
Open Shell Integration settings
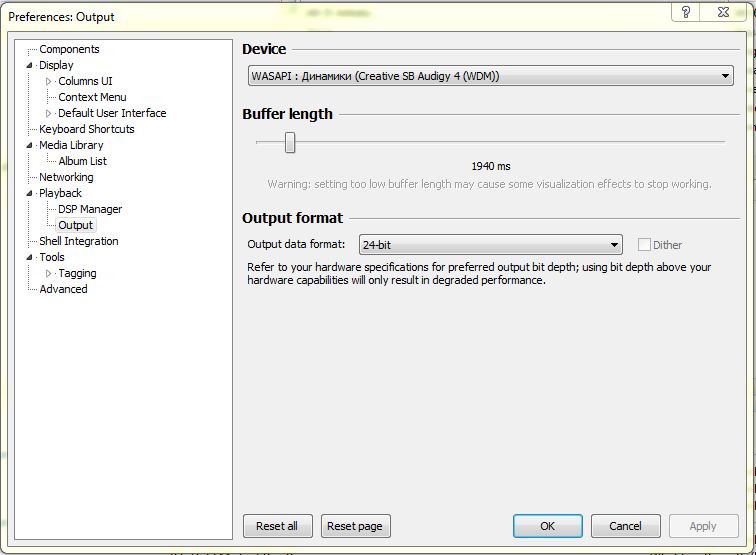(79, 241)
